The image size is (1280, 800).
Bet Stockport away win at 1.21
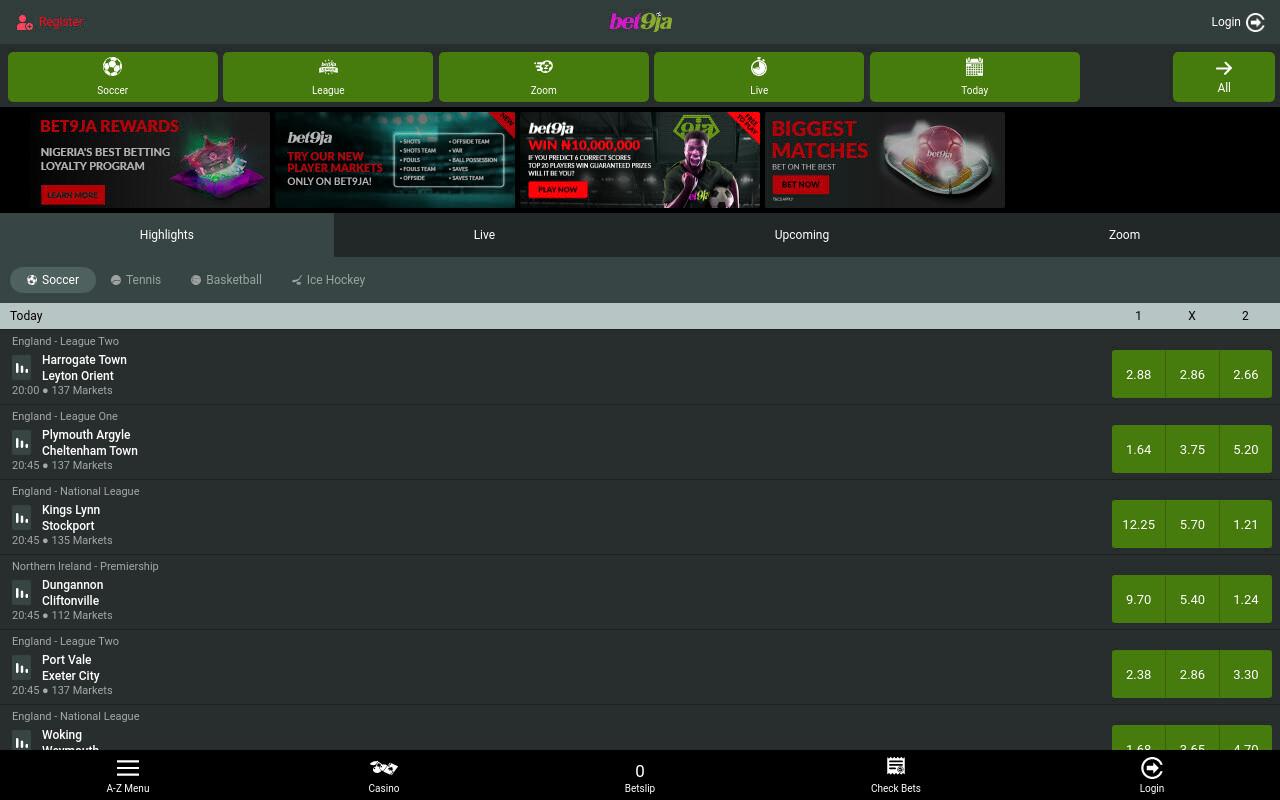click(1246, 524)
